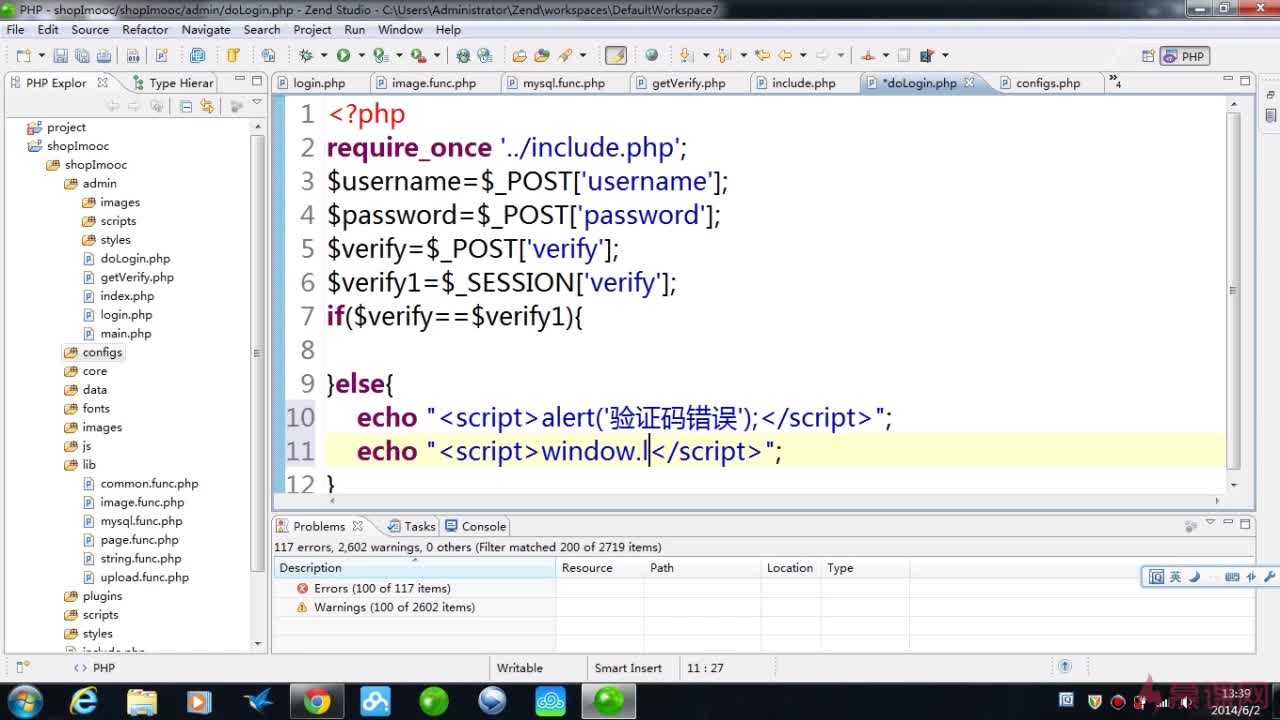Image resolution: width=1280 pixels, height=720 pixels.
Task: Switch to the getVerify.php editor tab
Action: (x=688, y=83)
